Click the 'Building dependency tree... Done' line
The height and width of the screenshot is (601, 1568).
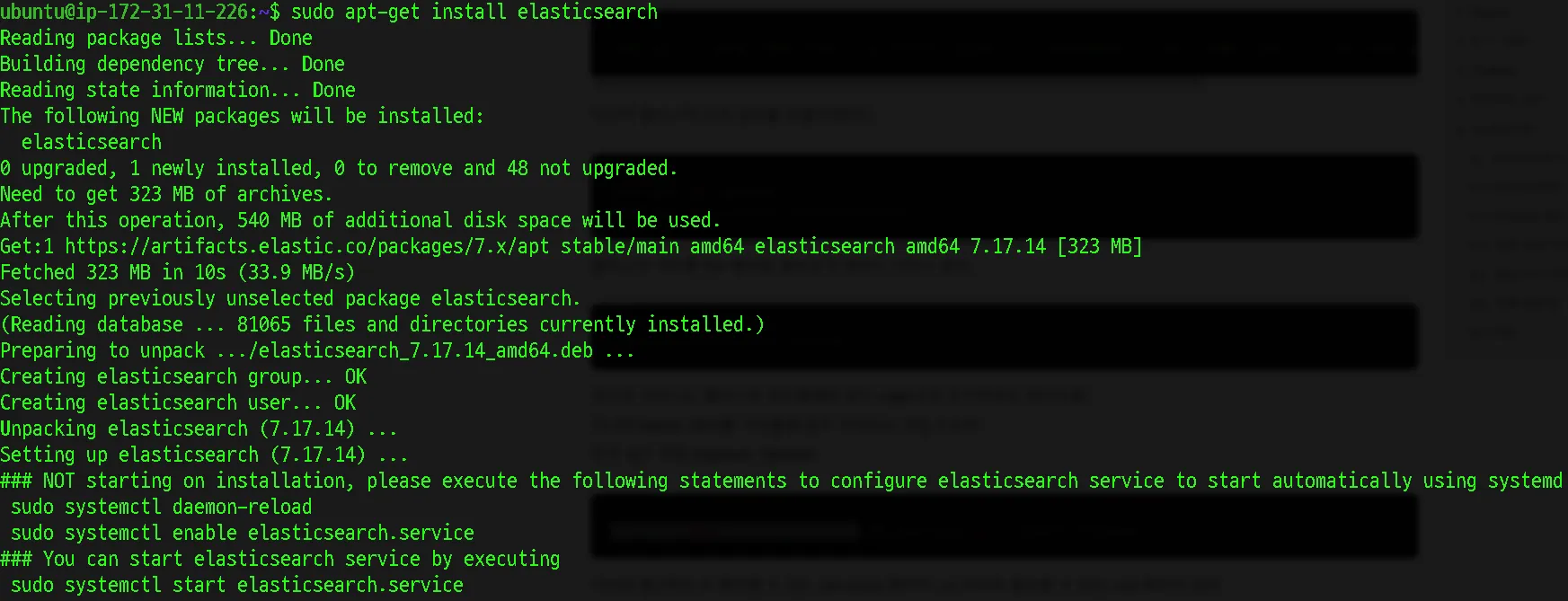point(173,64)
